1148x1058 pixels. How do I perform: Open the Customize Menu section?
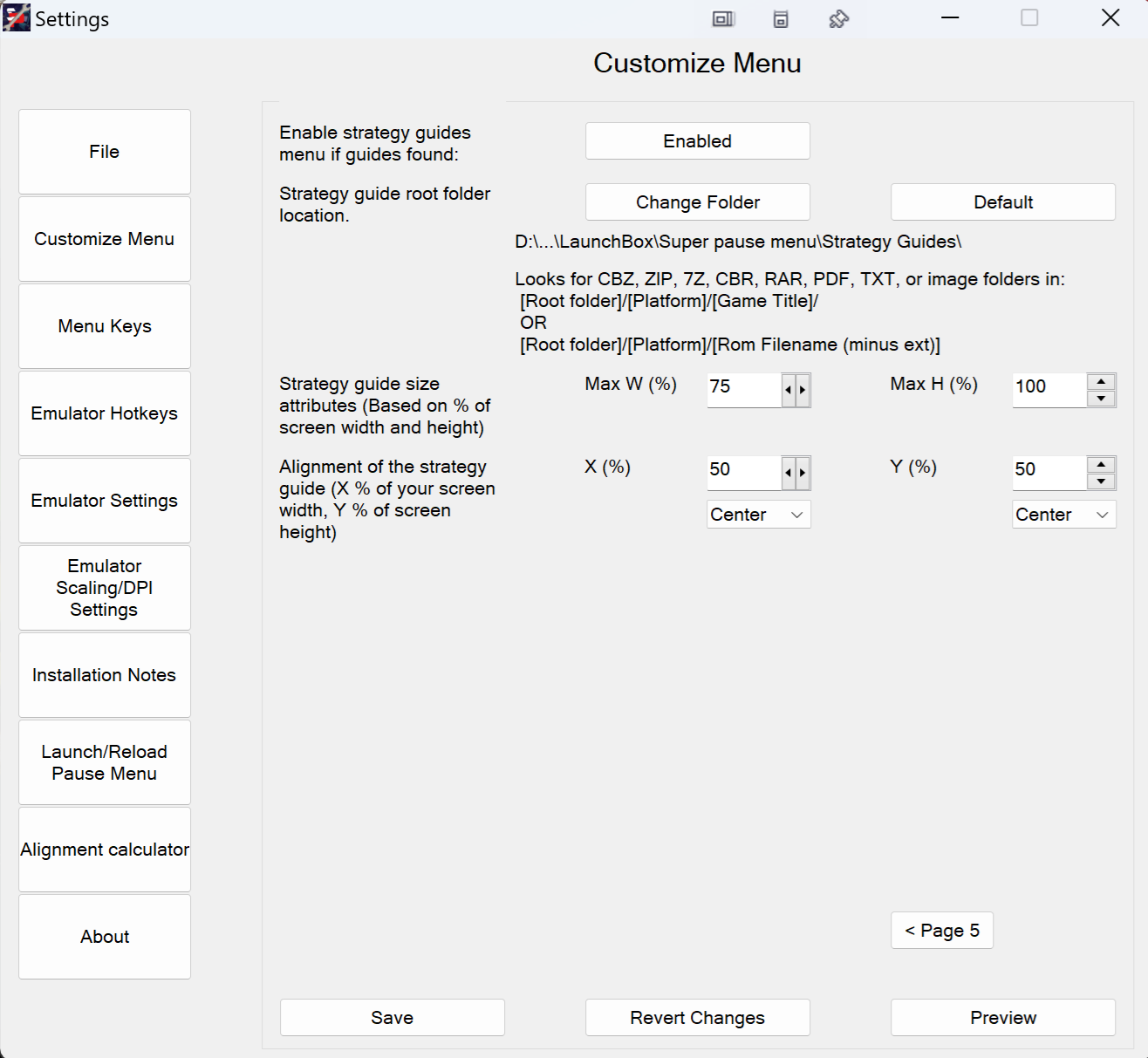click(x=105, y=239)
